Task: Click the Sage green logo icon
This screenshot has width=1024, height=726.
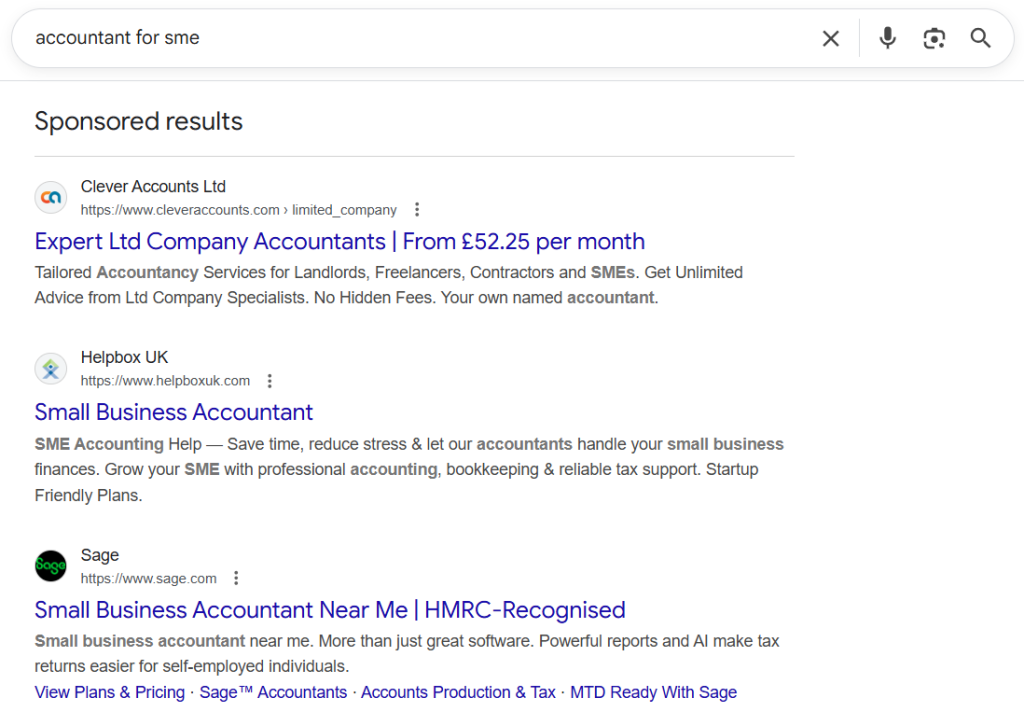Action: [x=51, y=567]
